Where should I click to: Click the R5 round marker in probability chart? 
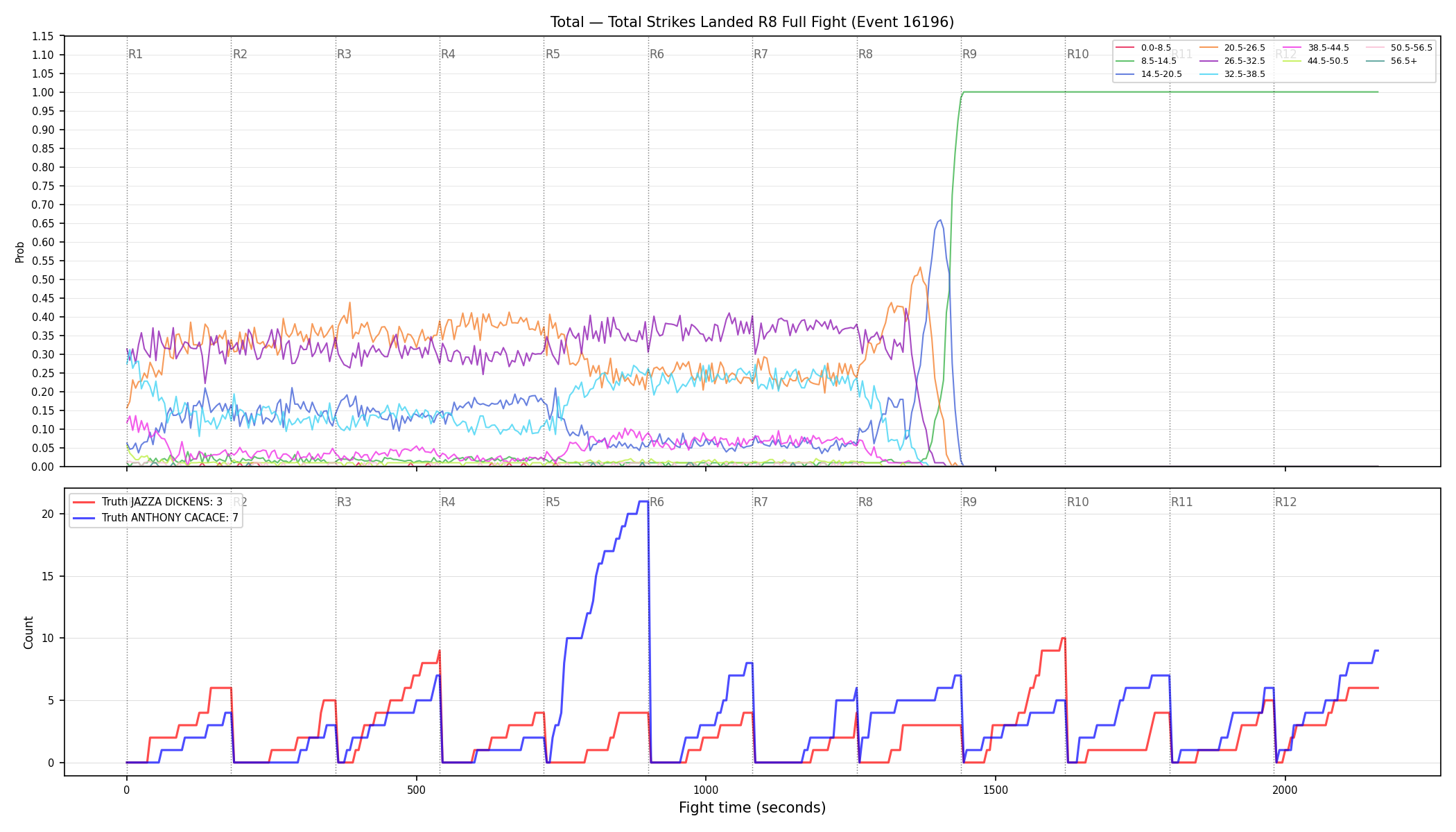pyautogui.click(x=553, y=54)
